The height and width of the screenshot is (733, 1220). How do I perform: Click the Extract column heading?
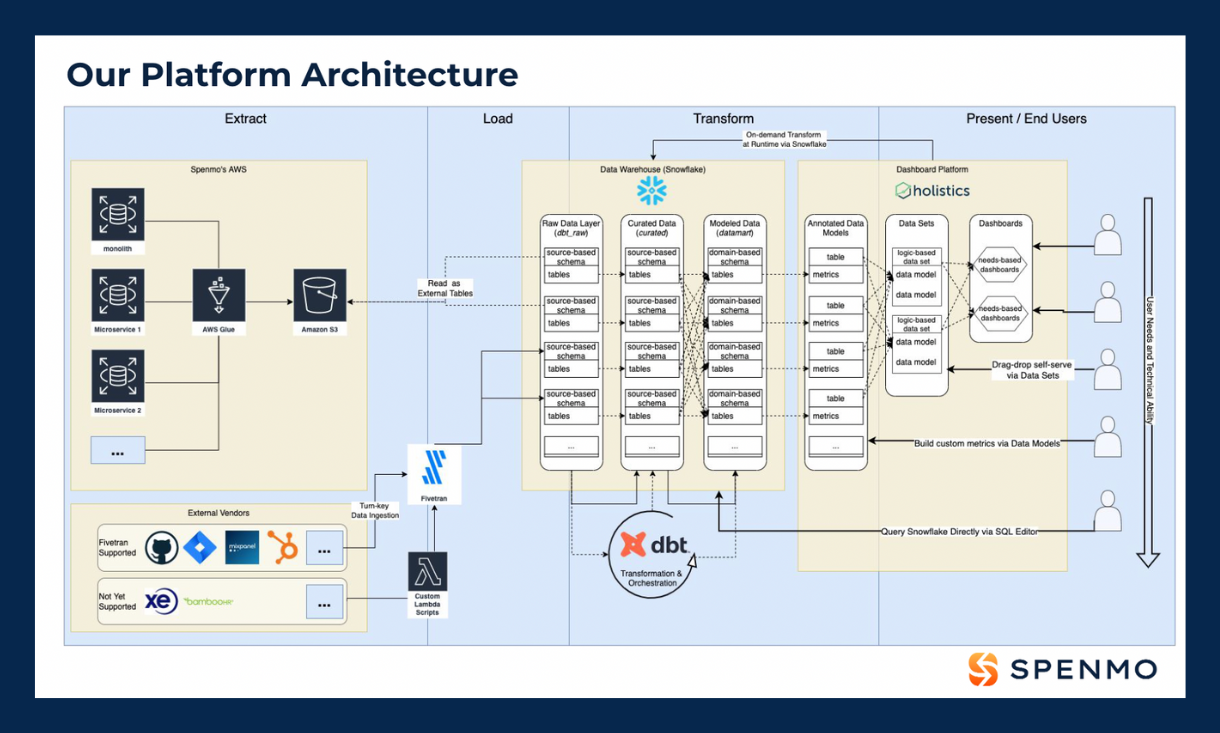coord(245,118)
